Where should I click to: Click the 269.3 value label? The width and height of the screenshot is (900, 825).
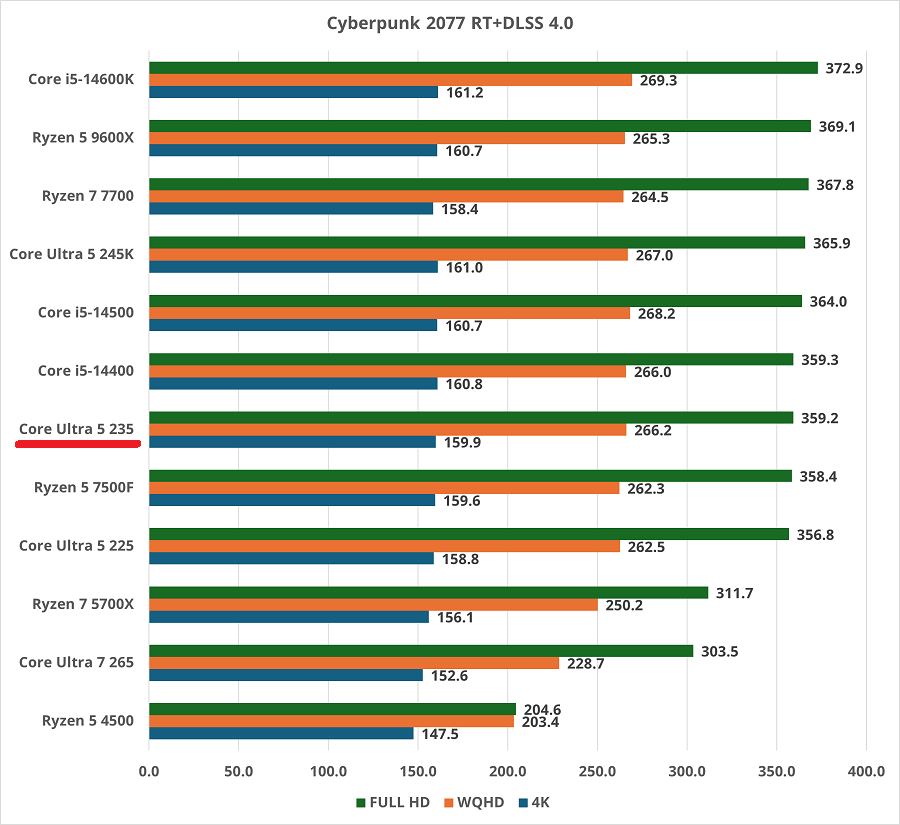click(x=658, y=80)
